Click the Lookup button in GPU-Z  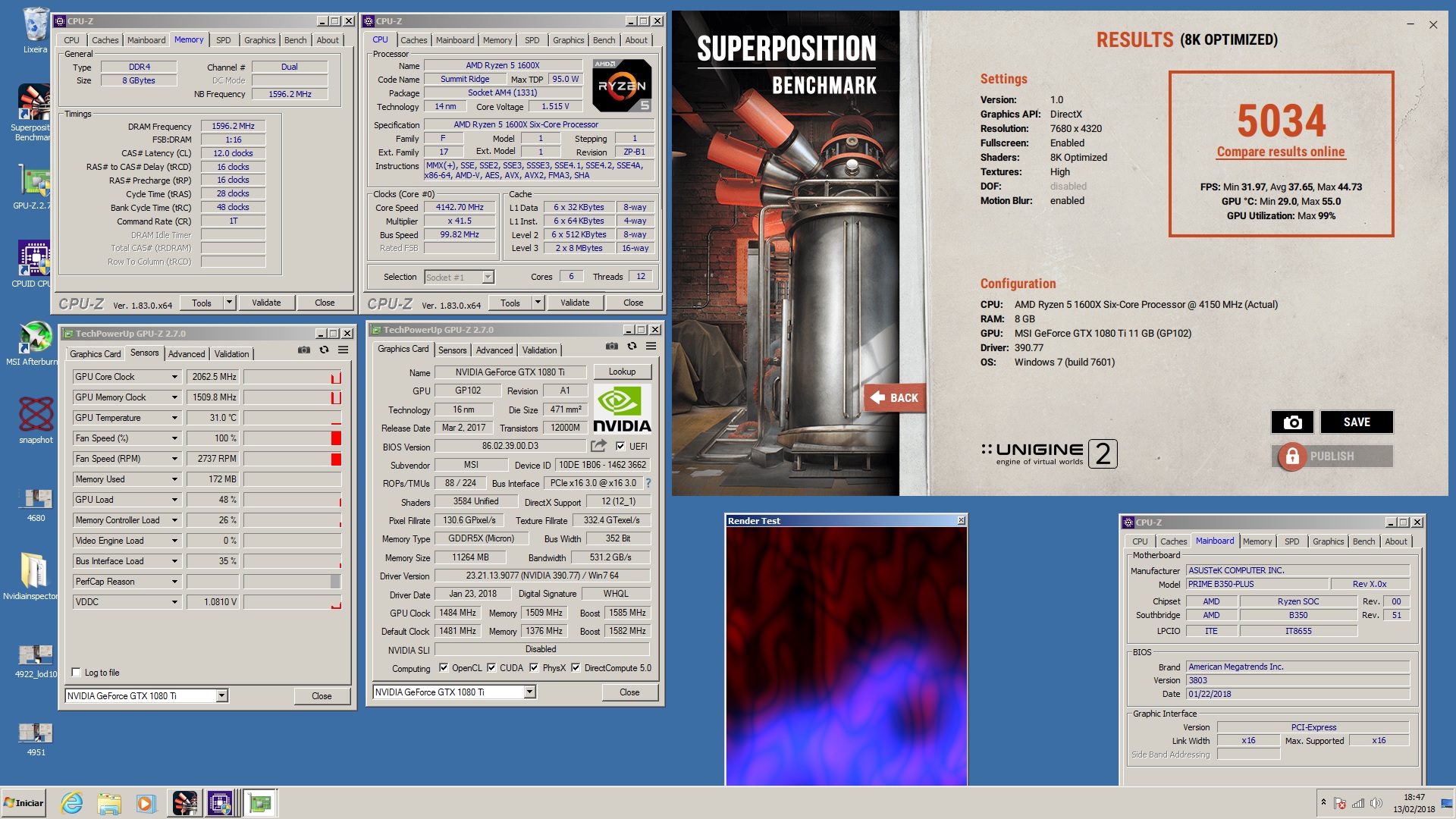pos(622,372)
